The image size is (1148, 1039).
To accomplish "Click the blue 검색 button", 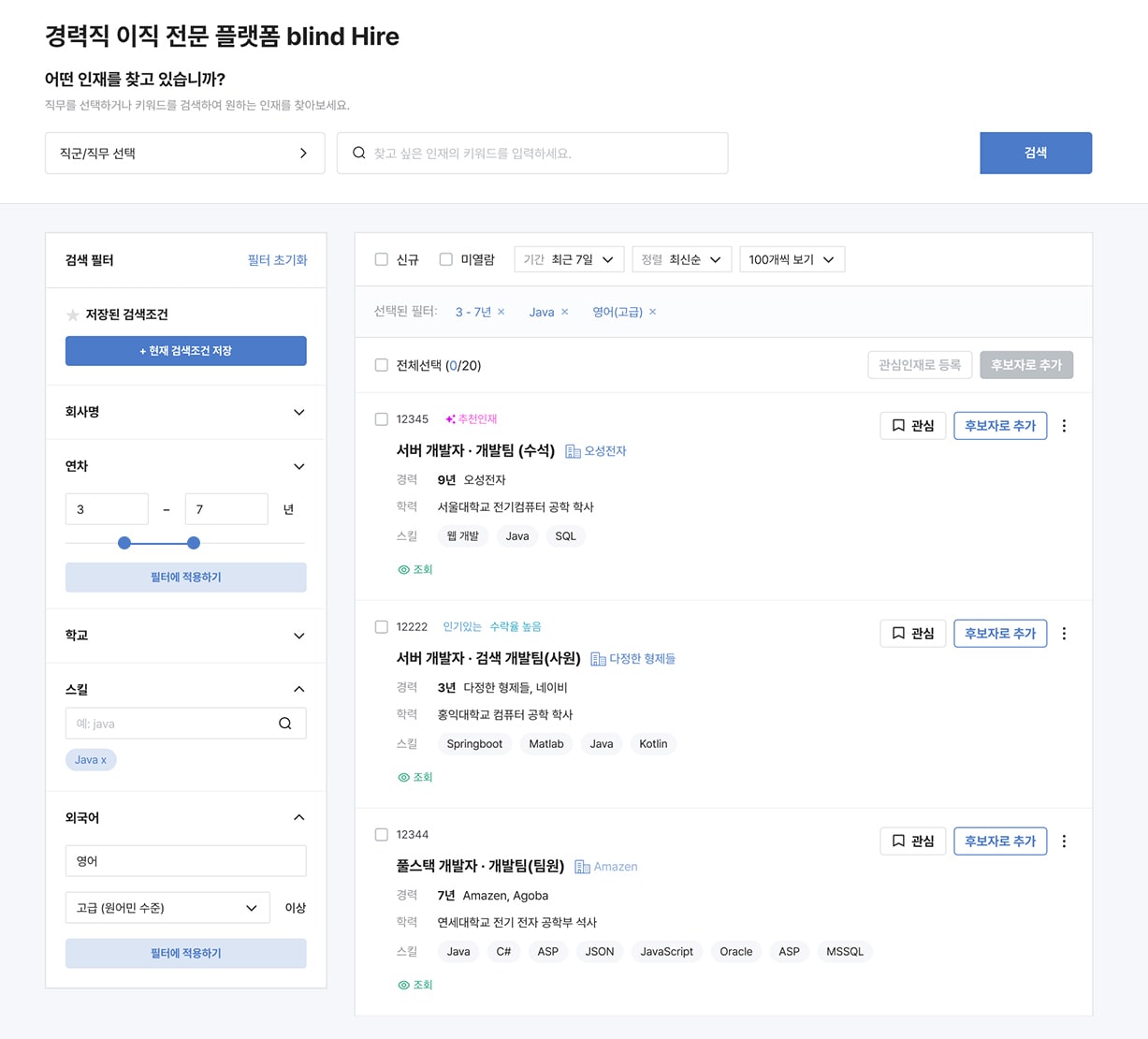I will (1035, 153).
